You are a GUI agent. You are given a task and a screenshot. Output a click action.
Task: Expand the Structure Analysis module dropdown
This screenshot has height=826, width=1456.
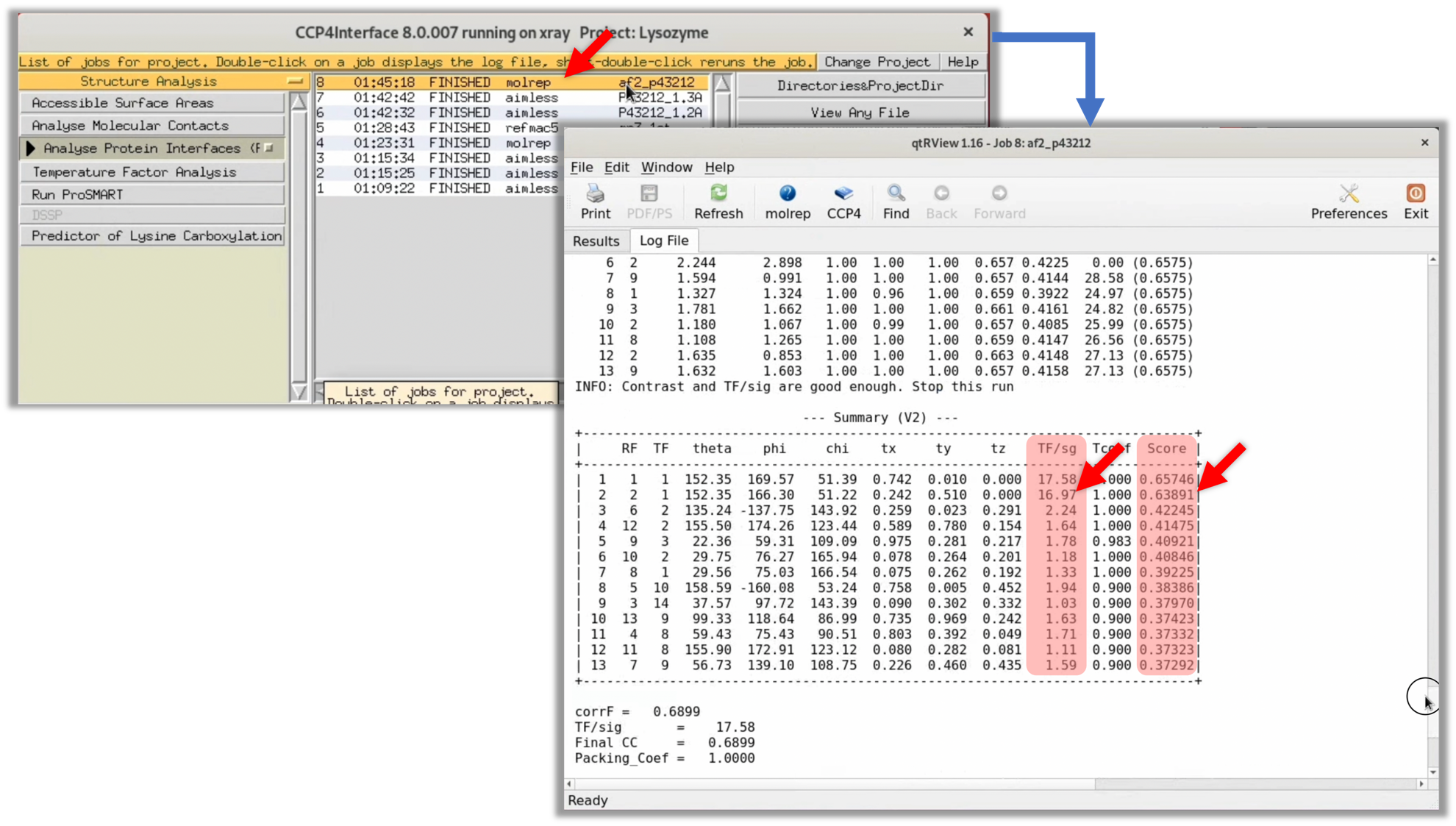295,82
